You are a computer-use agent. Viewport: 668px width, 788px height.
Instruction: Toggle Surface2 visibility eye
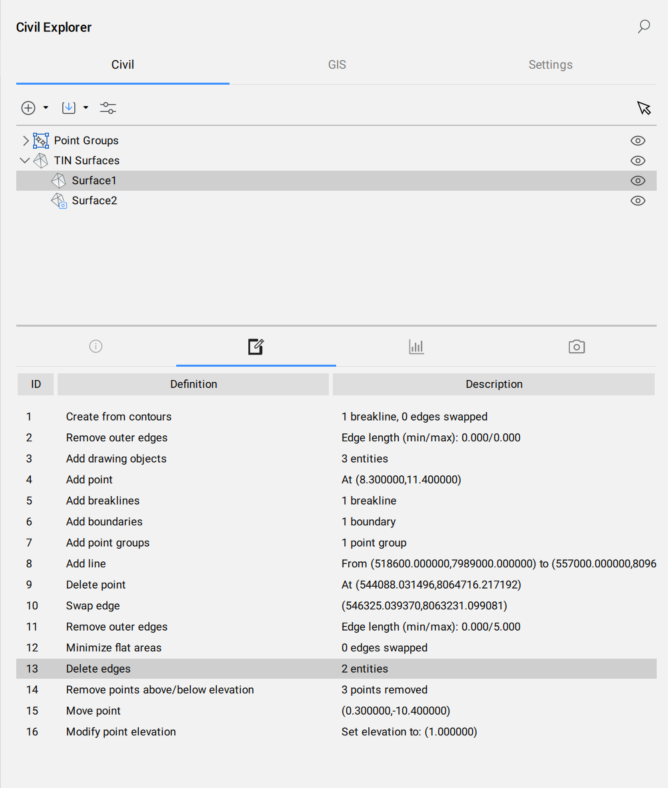point(637,201)
